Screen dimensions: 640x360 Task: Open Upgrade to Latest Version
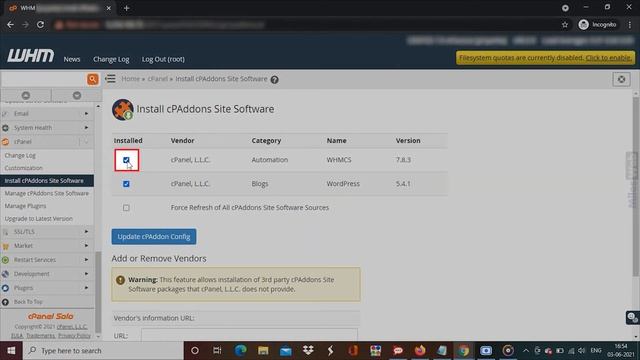tap(39, 218)
